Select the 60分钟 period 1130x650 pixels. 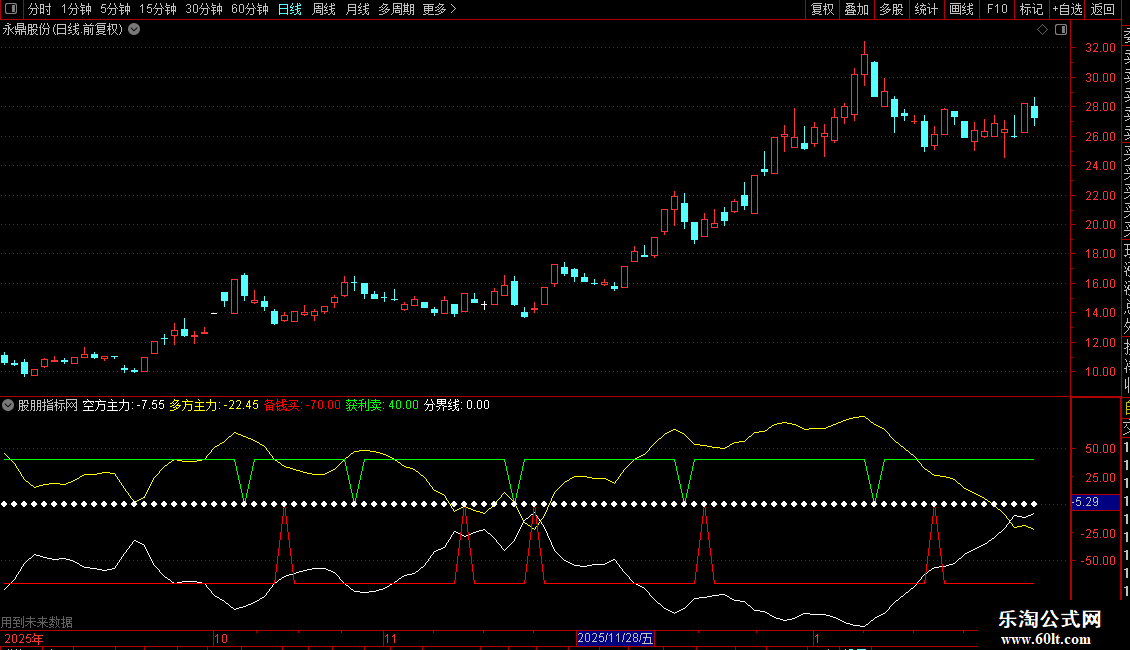click(x=249, y=9)
